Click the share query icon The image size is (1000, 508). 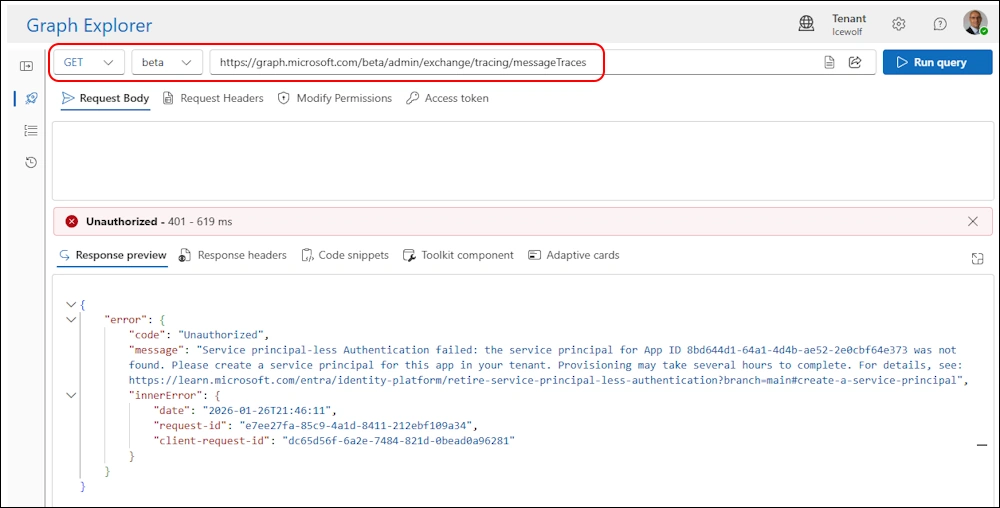(x=855, y=62)
